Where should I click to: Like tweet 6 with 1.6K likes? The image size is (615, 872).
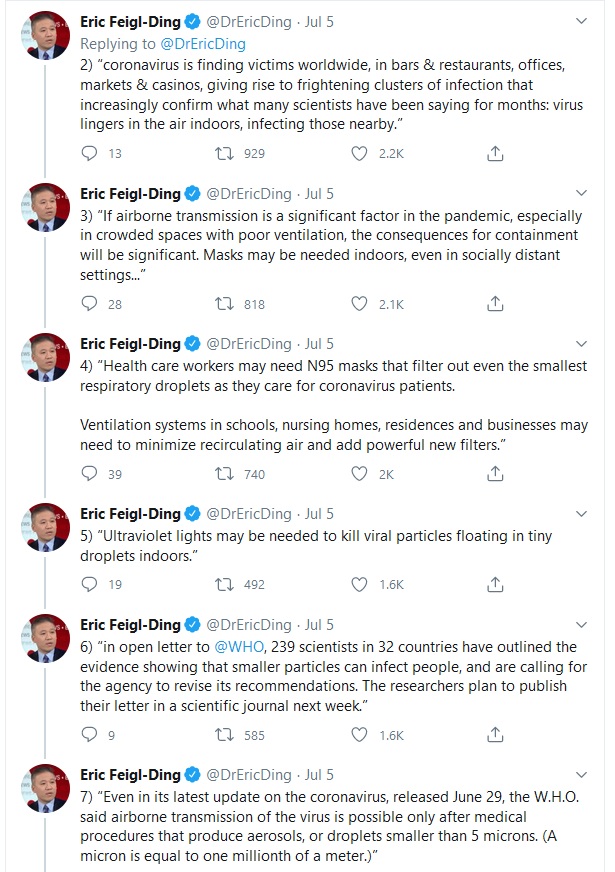click(x=360, y=735)
